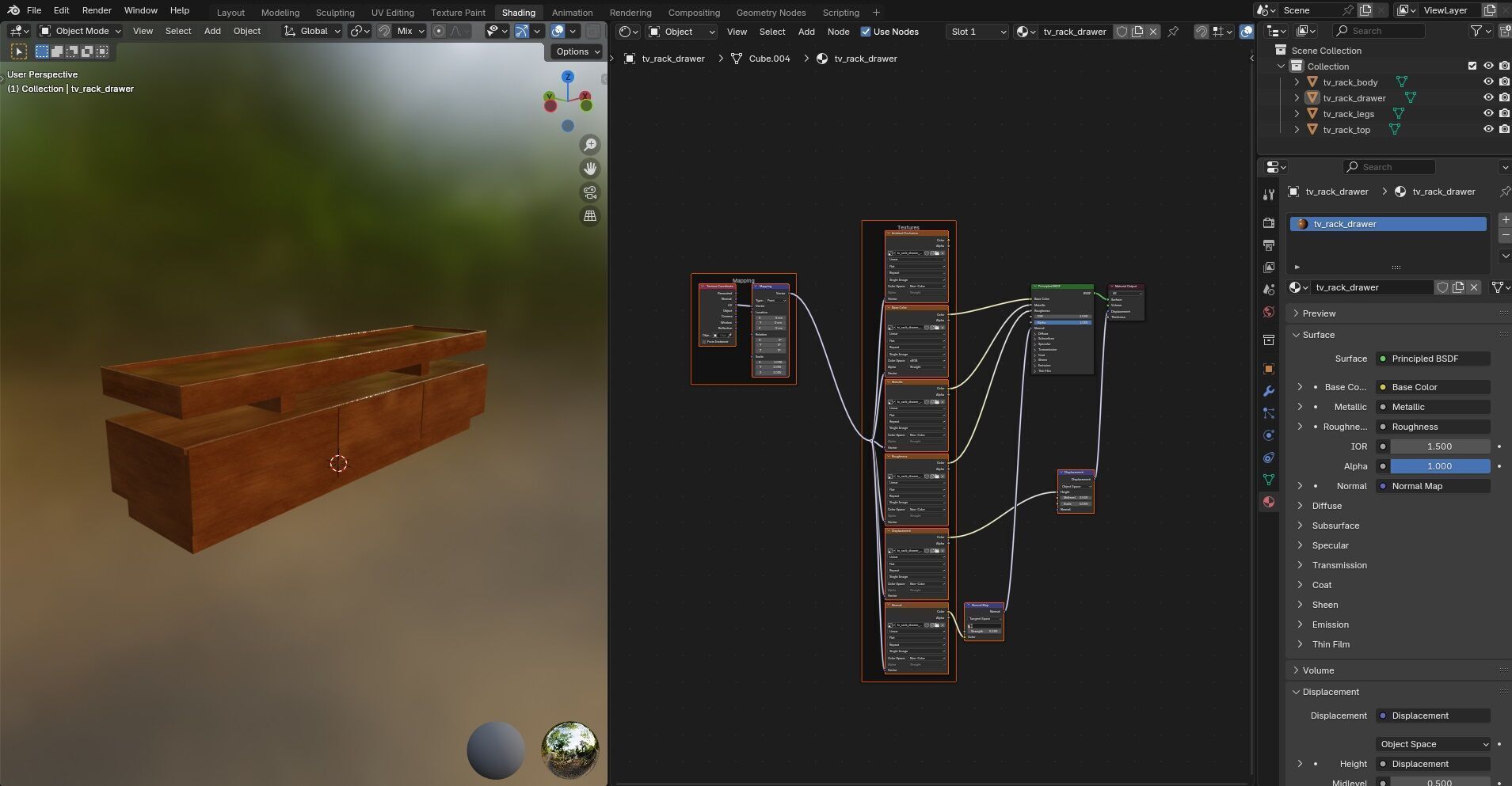Click the Principled BSDF surface shader button
The height and width of the screenshot is (786, 1512).
[x=1434, y=359]
